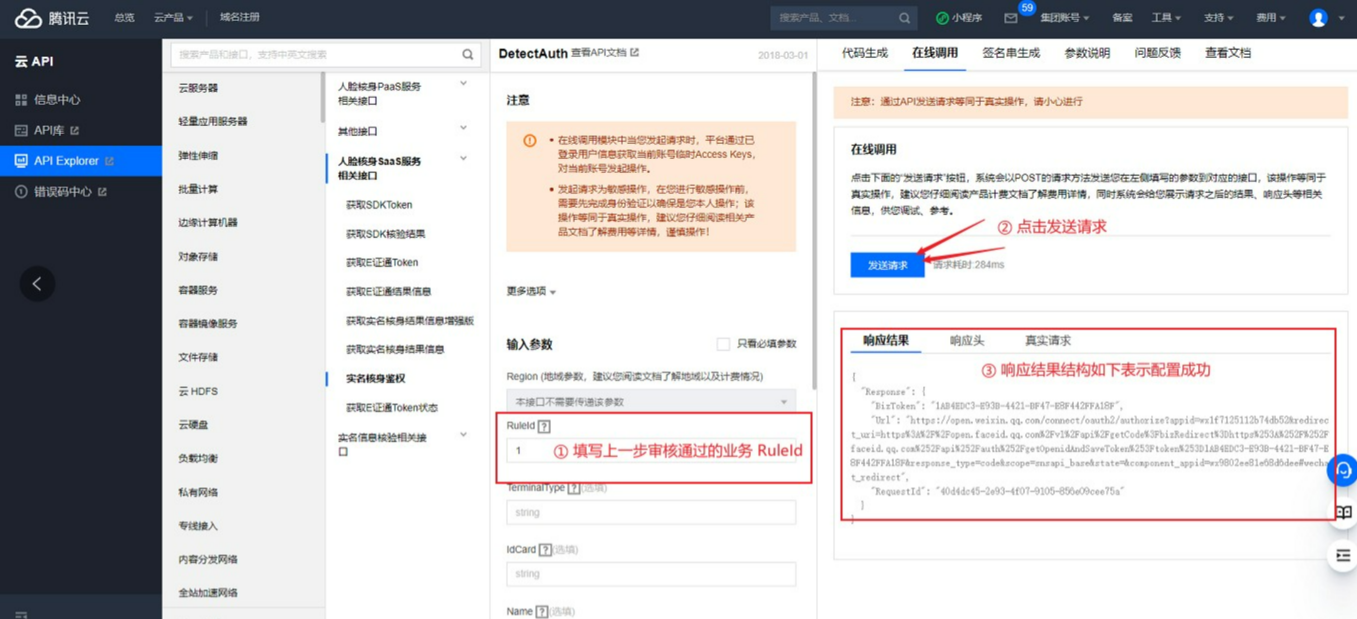Show the 响应结果 response tab
This screenshot has width=1357, height=619.
886,341
